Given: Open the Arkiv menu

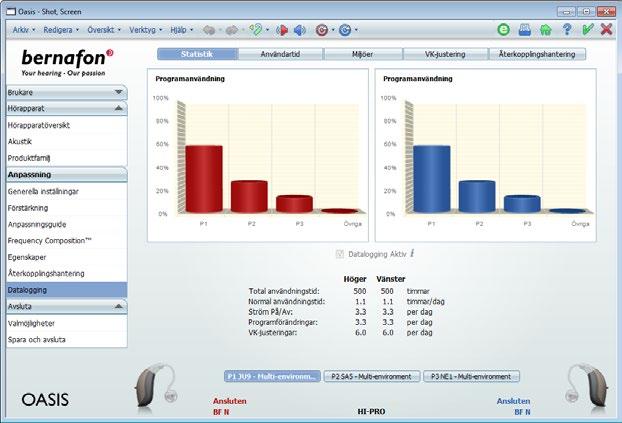Looking at the screenshot, I should click(24, 30).
